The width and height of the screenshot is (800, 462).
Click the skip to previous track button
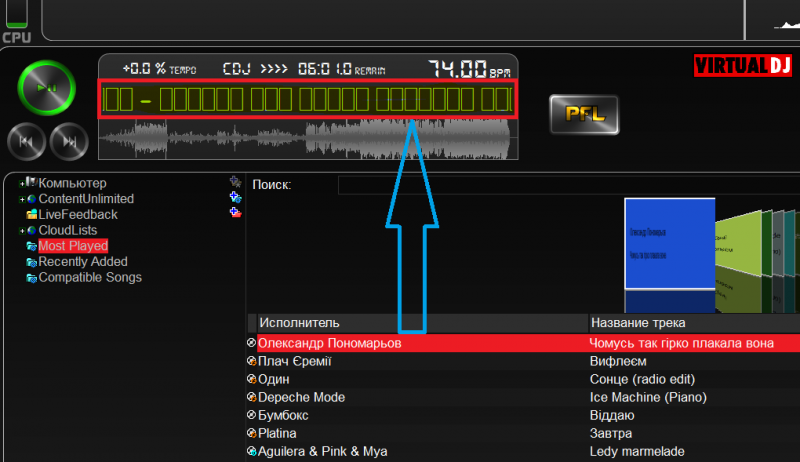pos(25,141)
